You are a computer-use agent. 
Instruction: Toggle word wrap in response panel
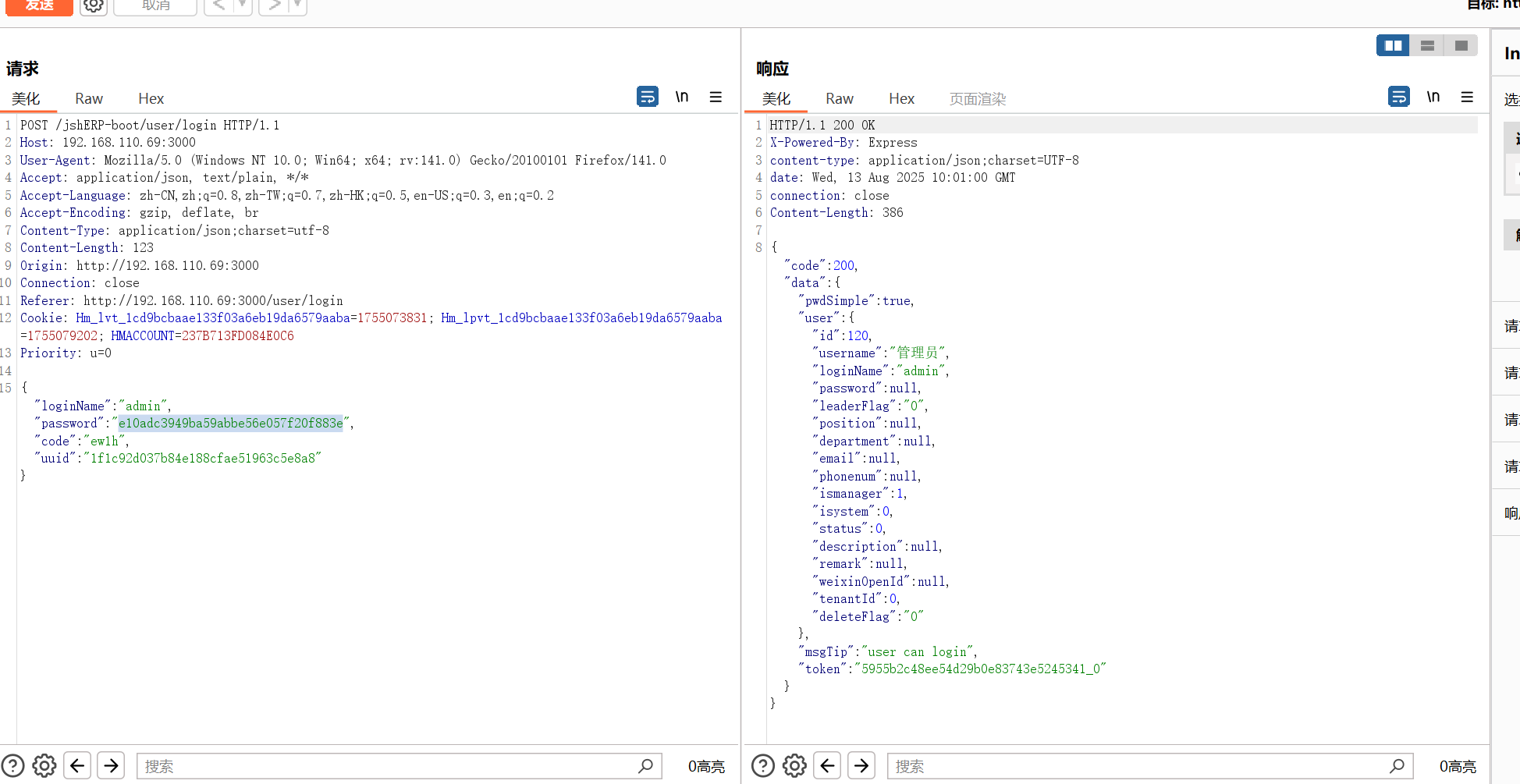point(1398,97)
